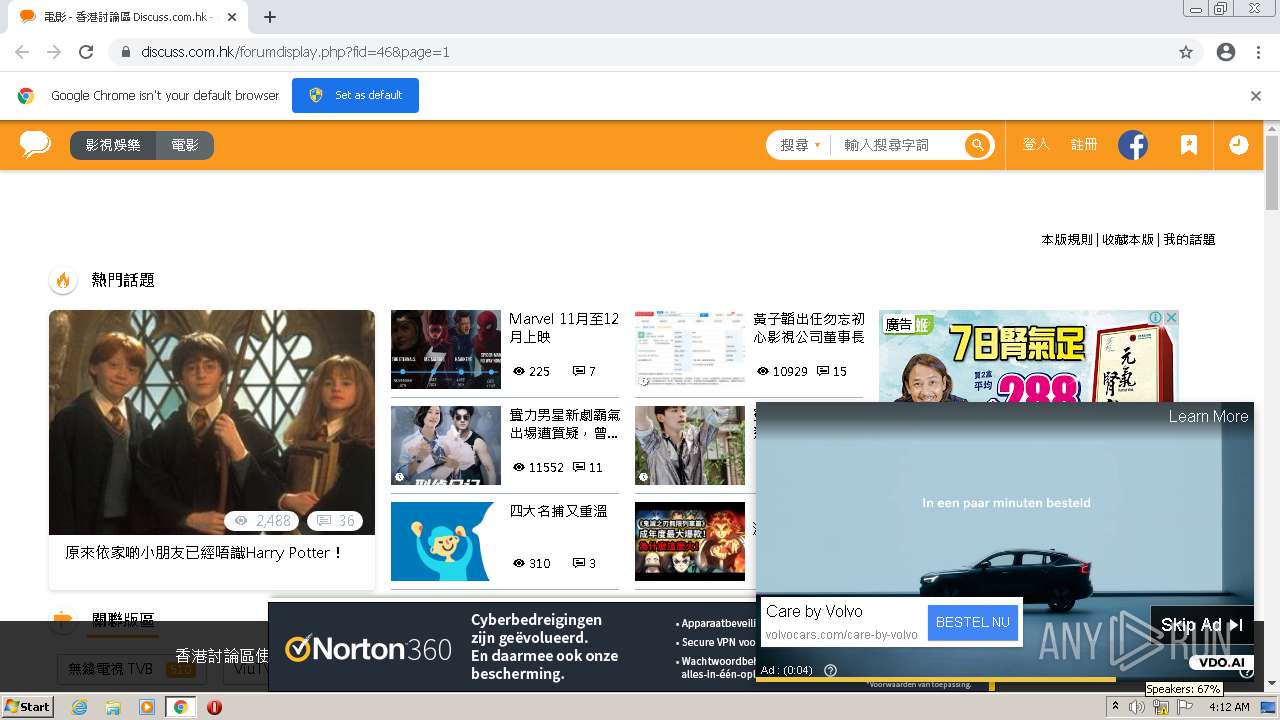The image size is (1280, 720).
Task: Expand the 搜尋 search type dropdown
Action: tap(800, 145)
